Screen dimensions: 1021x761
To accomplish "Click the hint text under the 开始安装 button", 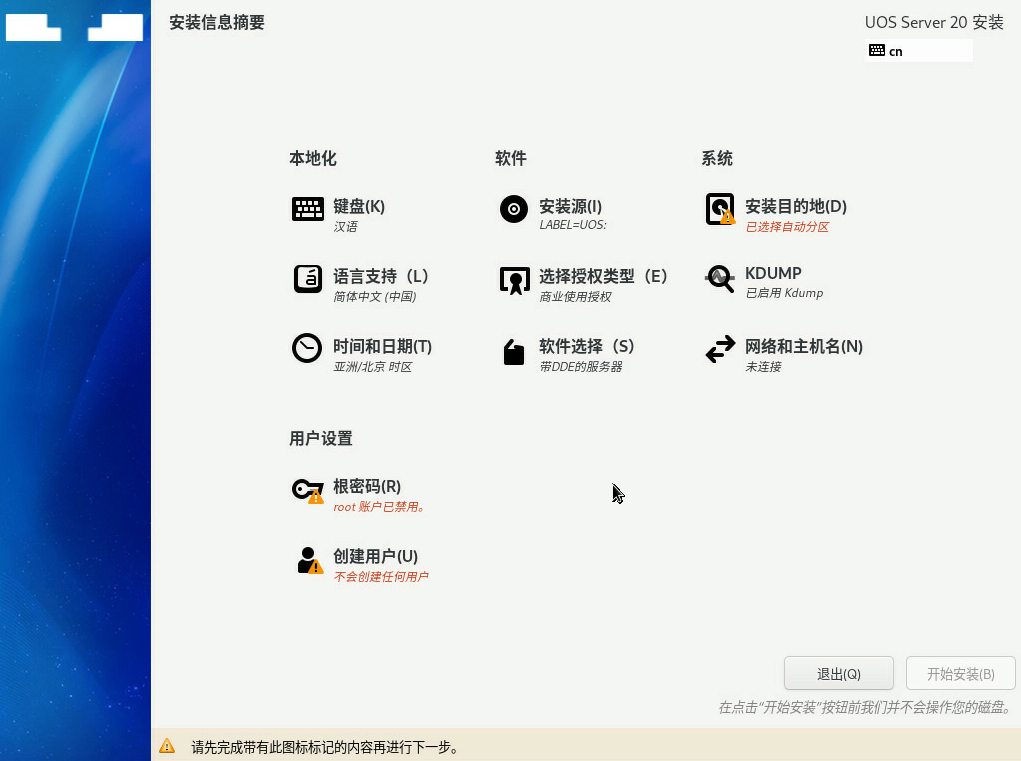I will pyautogui.click(x=866, y=707).
